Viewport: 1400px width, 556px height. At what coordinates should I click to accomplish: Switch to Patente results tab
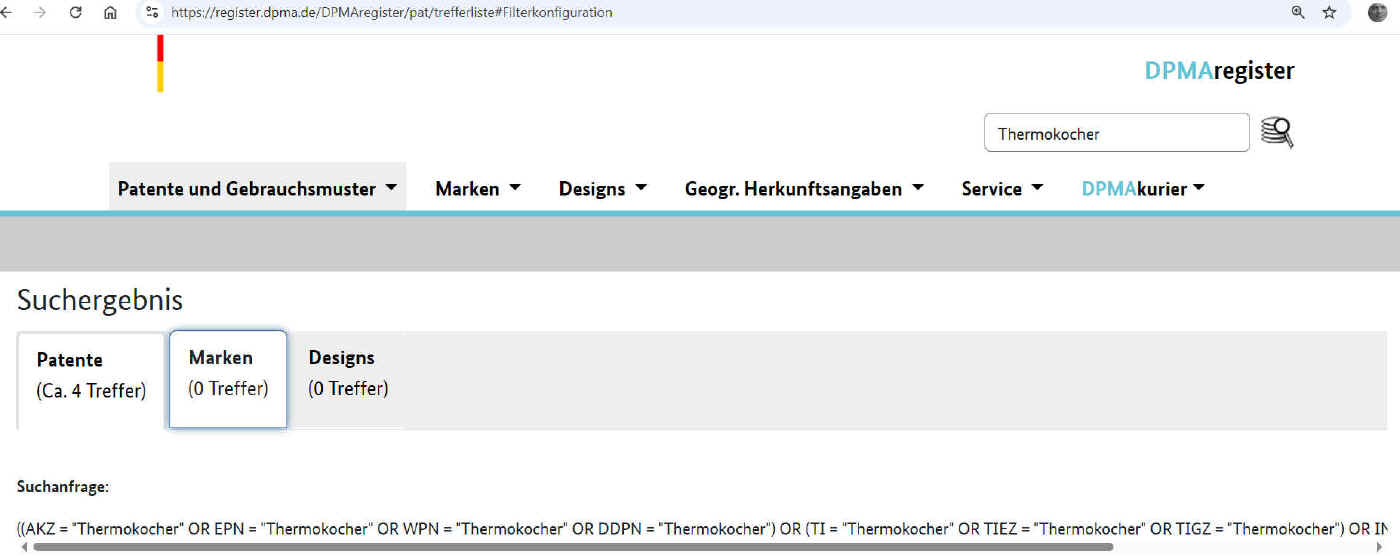coord(91,379)
